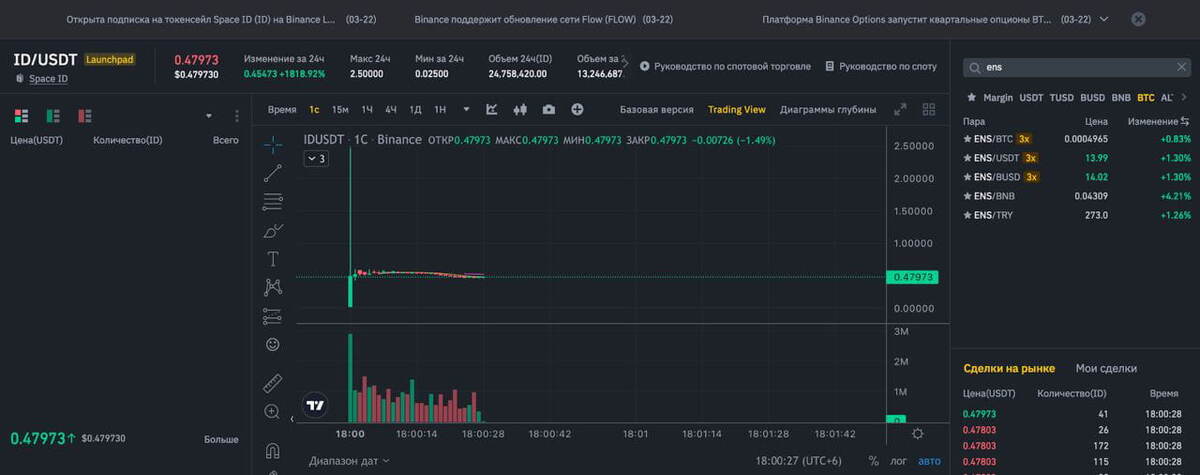The image size is (1200, 475).
Task: Open the emoji icons tool
Action: click(272, 344)
